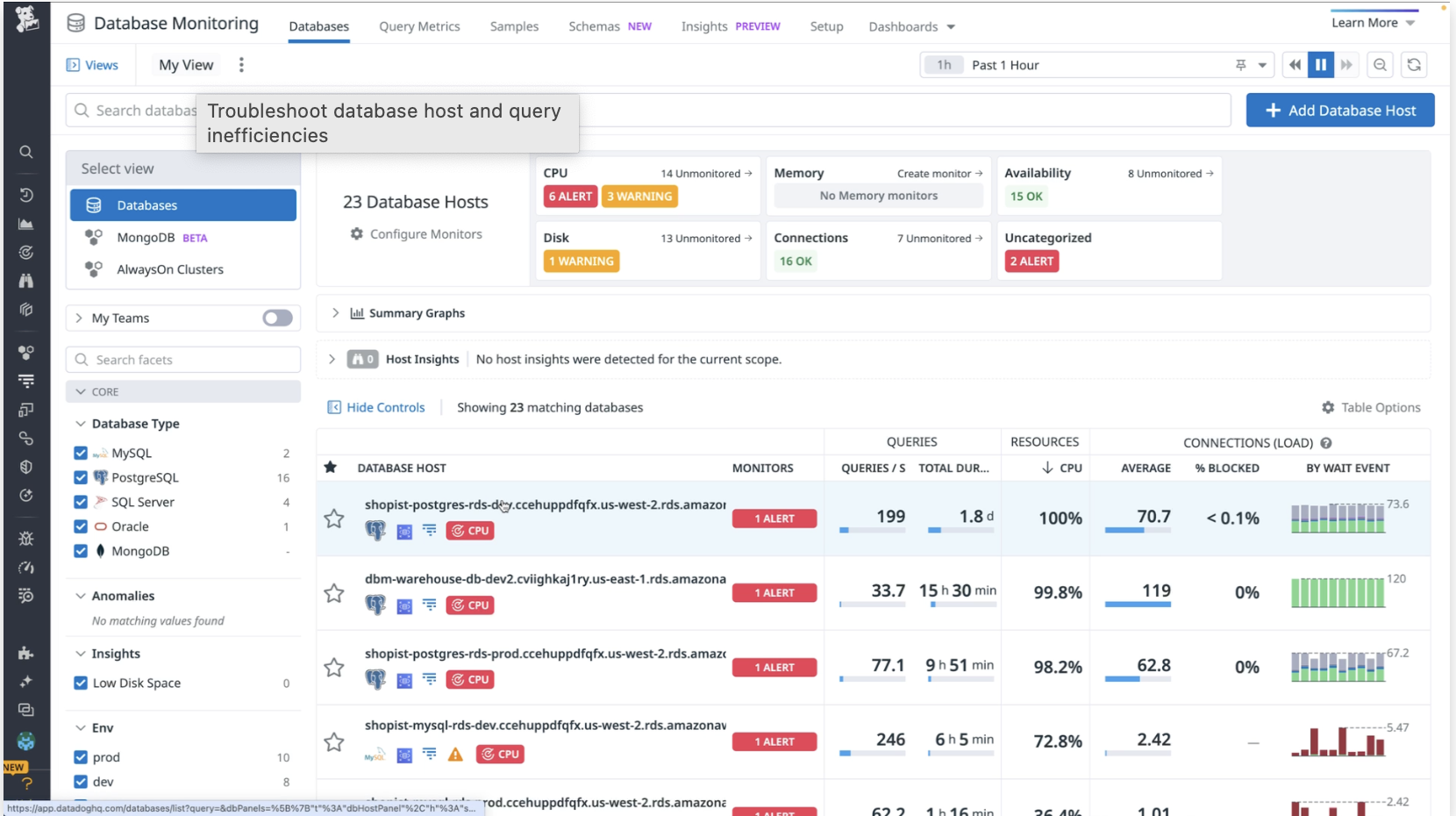Click the Add Database Host button

click(1340, 110)
